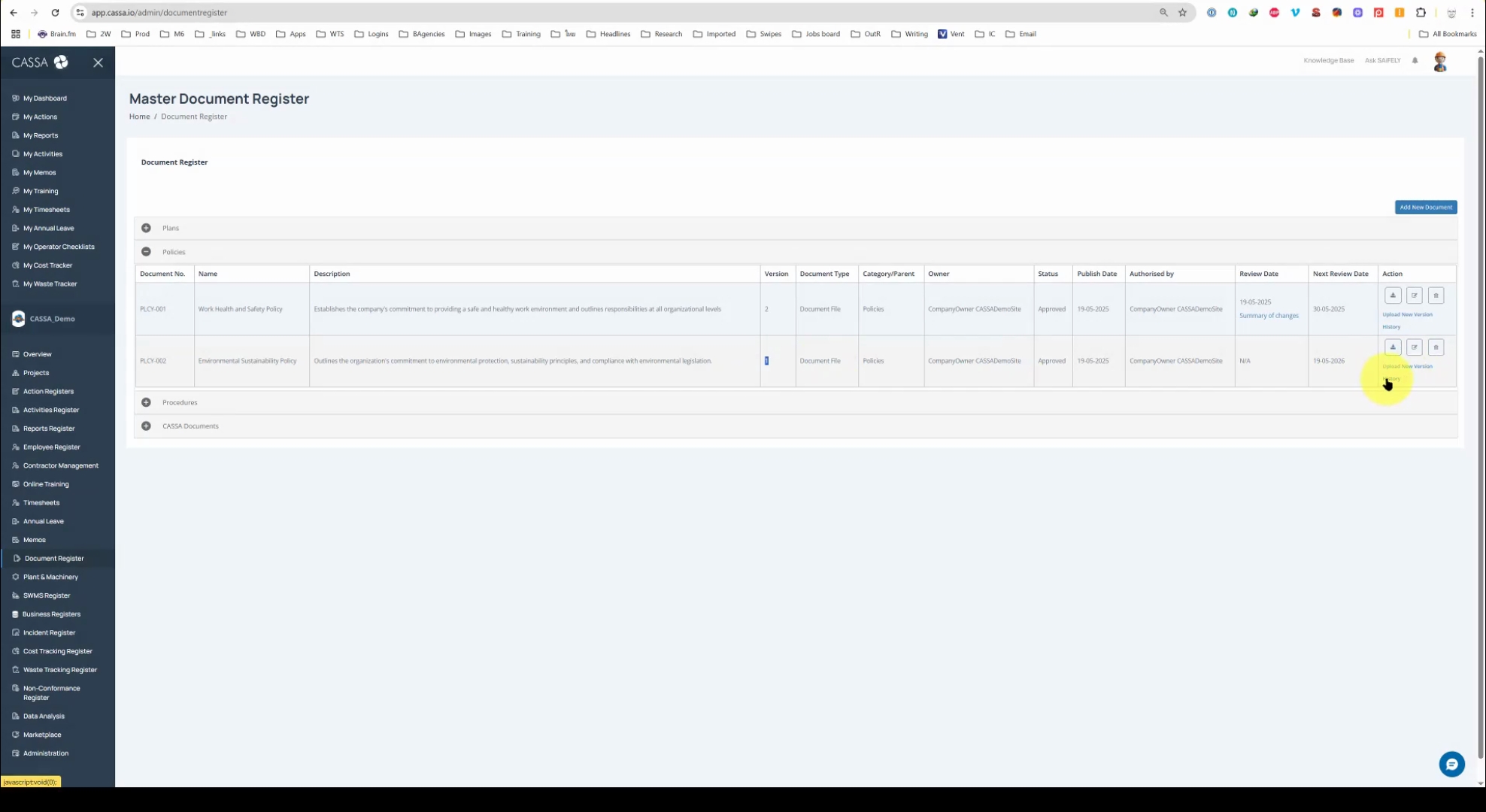Open Incident Register in the sidebar
Viewport: 1486px width, 812px height.
[49, 632]
